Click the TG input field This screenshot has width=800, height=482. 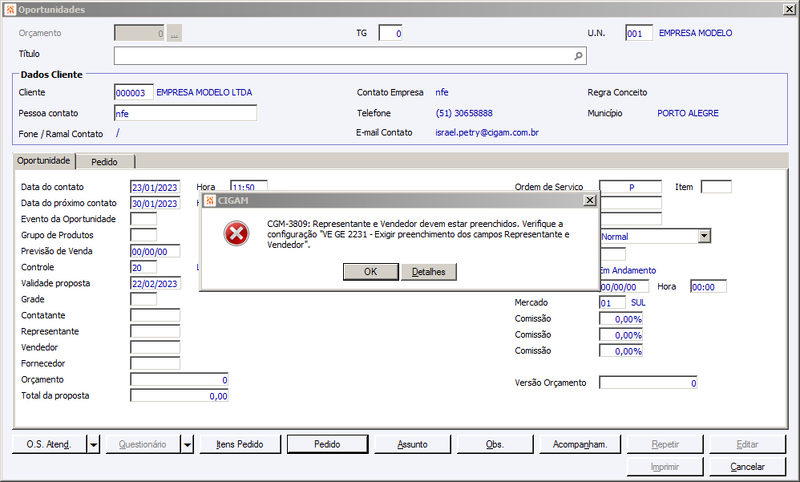click(x=390, y=34)
